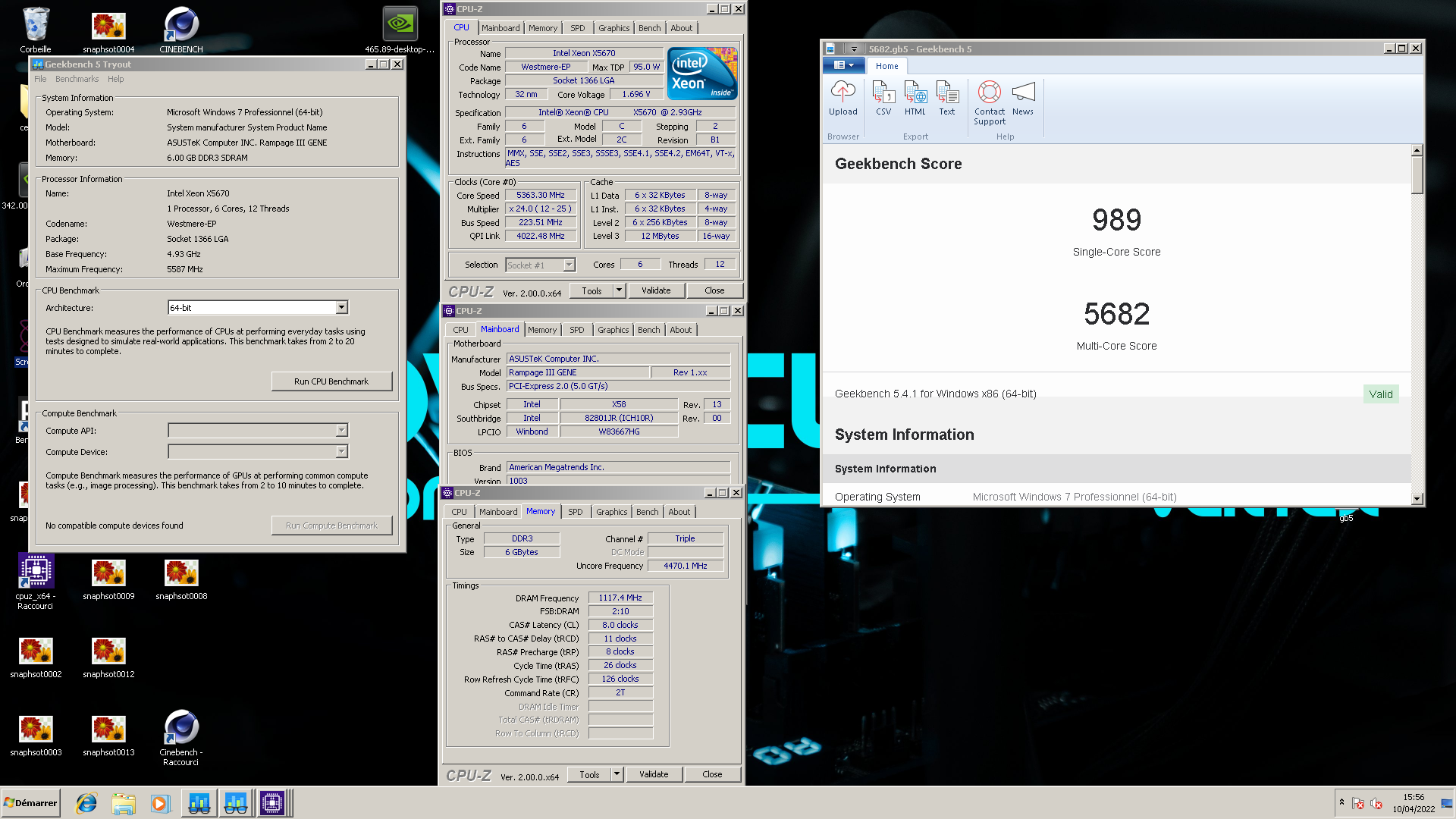
Task: Open Graphics tab in Mainboard CPU-Z window
Action: tap(613, 330)
